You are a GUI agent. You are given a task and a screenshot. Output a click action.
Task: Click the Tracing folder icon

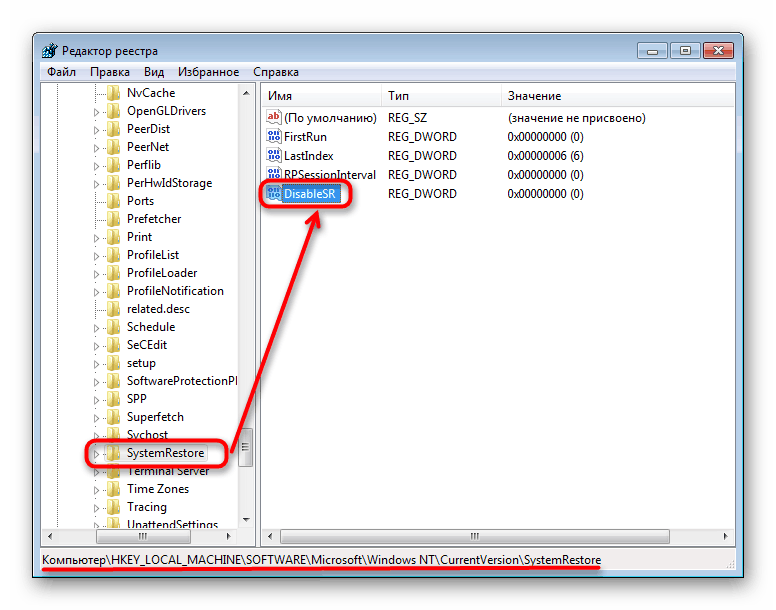(x=114, y=507)
